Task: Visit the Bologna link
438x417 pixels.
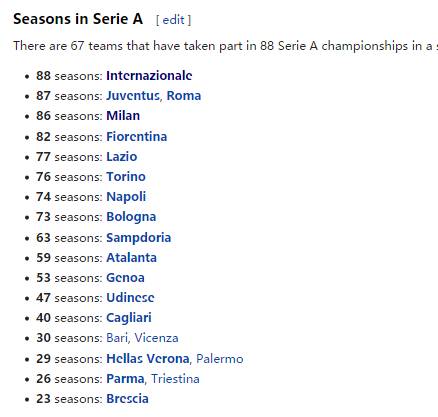Action: click(x=131, y=217)
